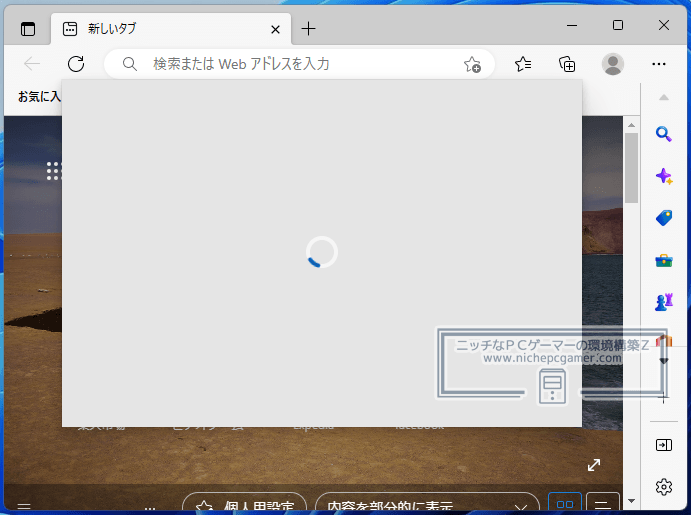Switch to grid view layout button
691x515 pixels.
click(565, 503)
